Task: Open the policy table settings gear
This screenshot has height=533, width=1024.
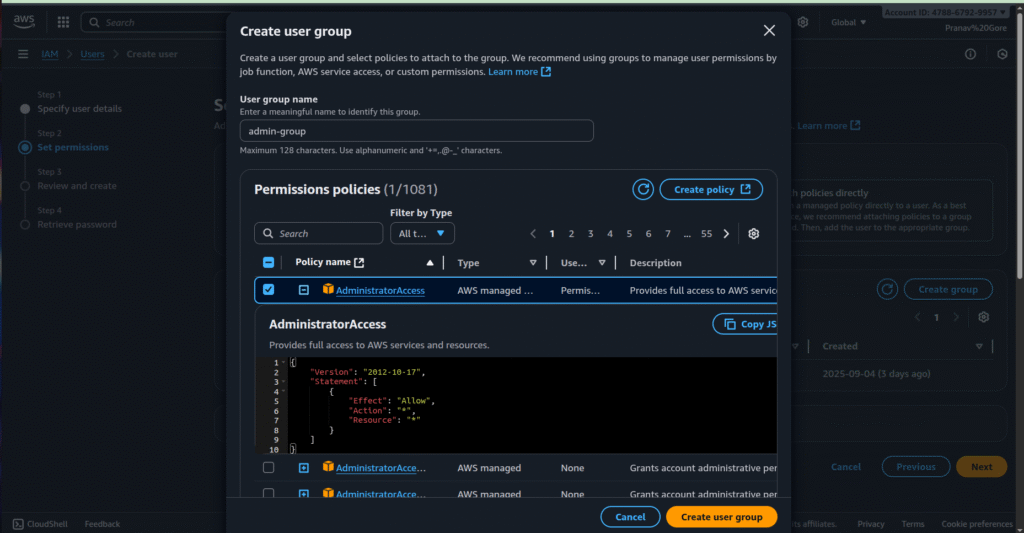Action: [x=754, y=233]
